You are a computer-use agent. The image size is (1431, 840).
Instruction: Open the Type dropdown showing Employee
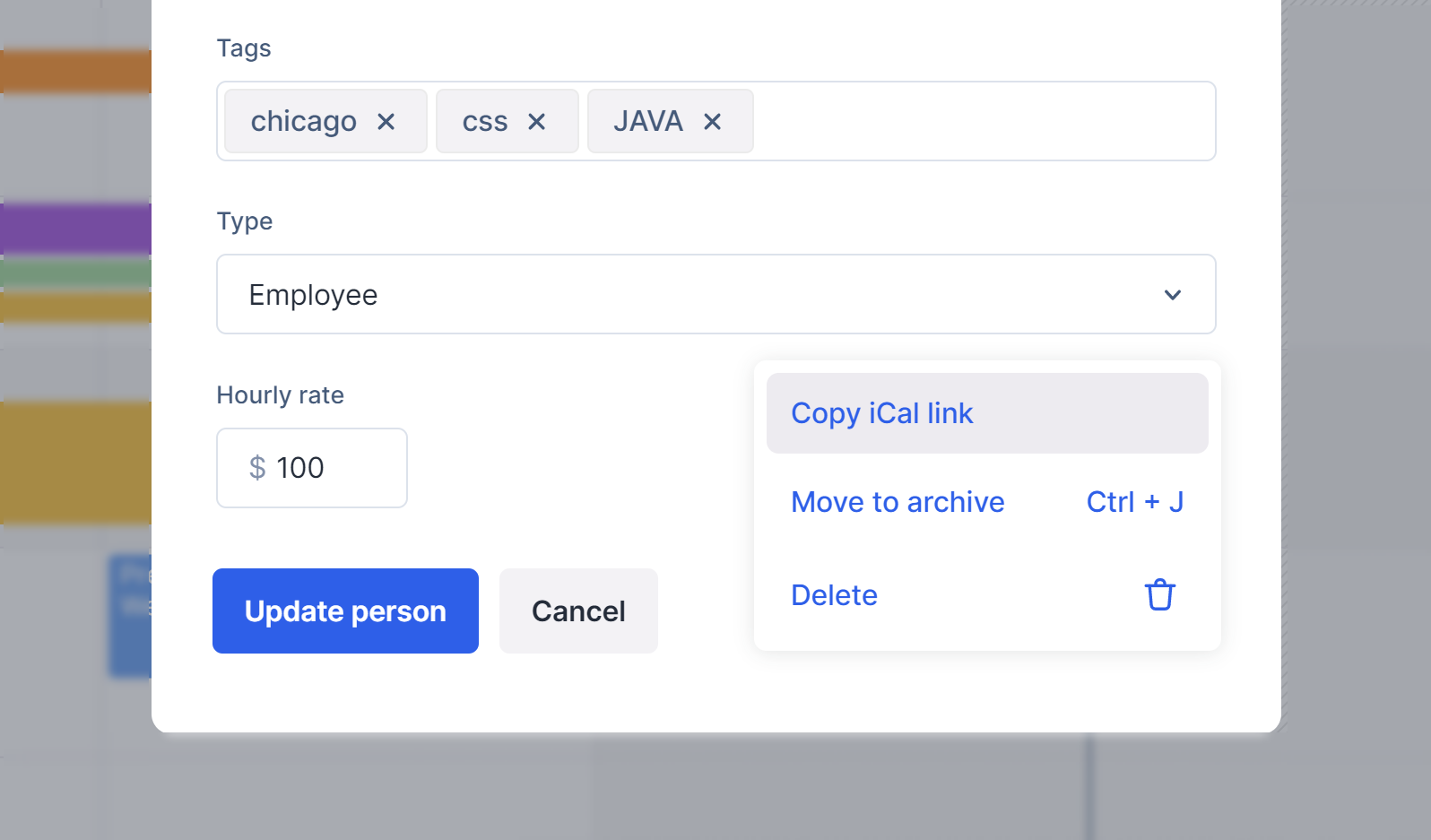click(x=715, y=294)
